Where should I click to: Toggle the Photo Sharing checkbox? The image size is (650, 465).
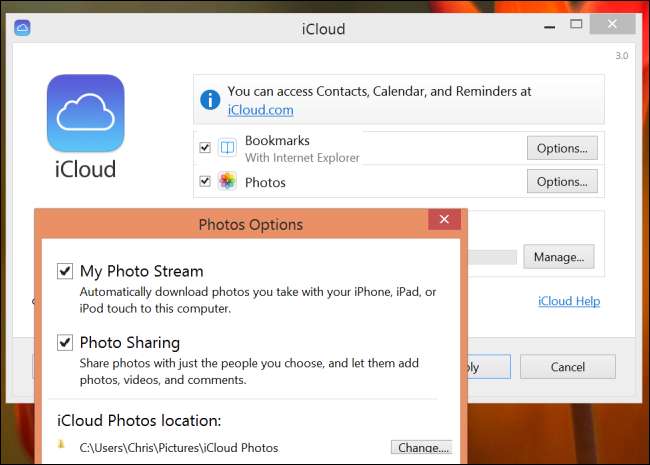click(x=65, y=342)
